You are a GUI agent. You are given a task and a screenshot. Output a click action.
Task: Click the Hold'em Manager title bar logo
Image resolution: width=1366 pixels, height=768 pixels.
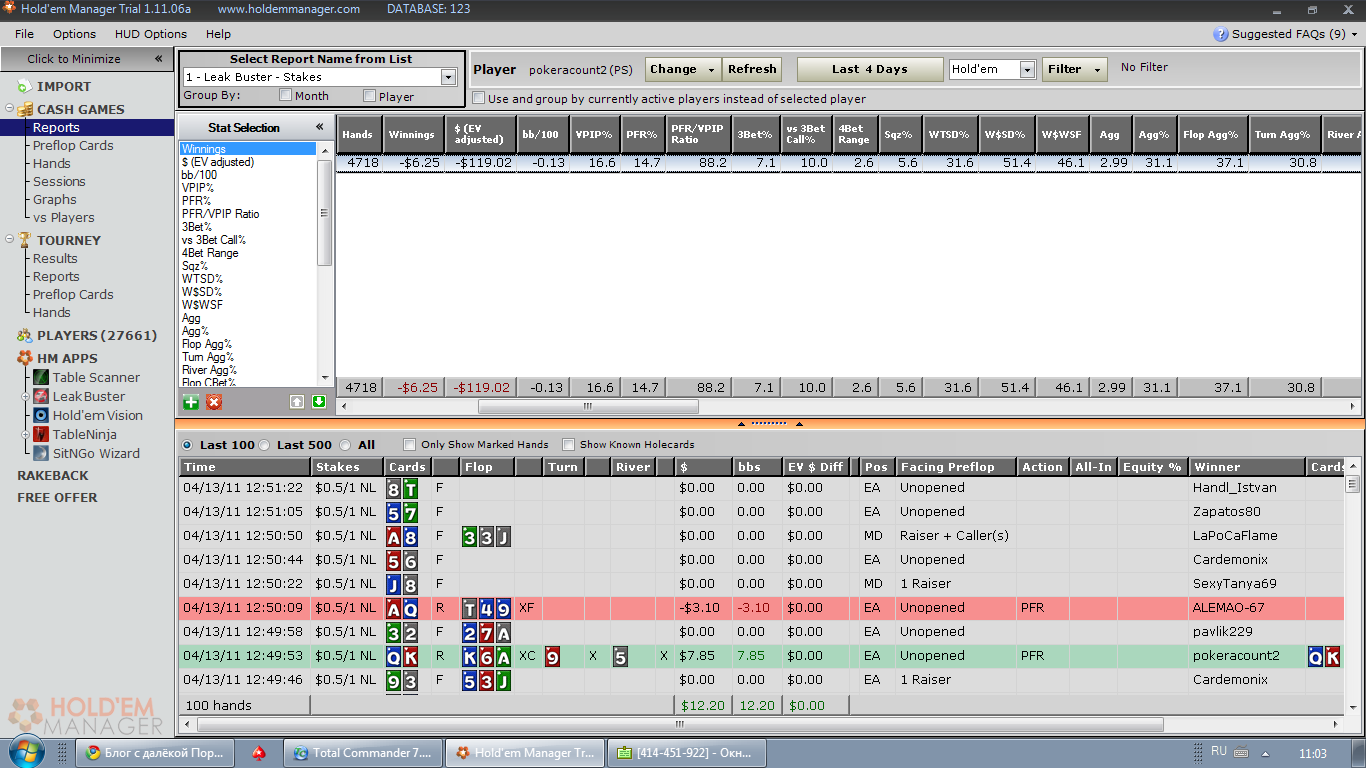(9, 9)
